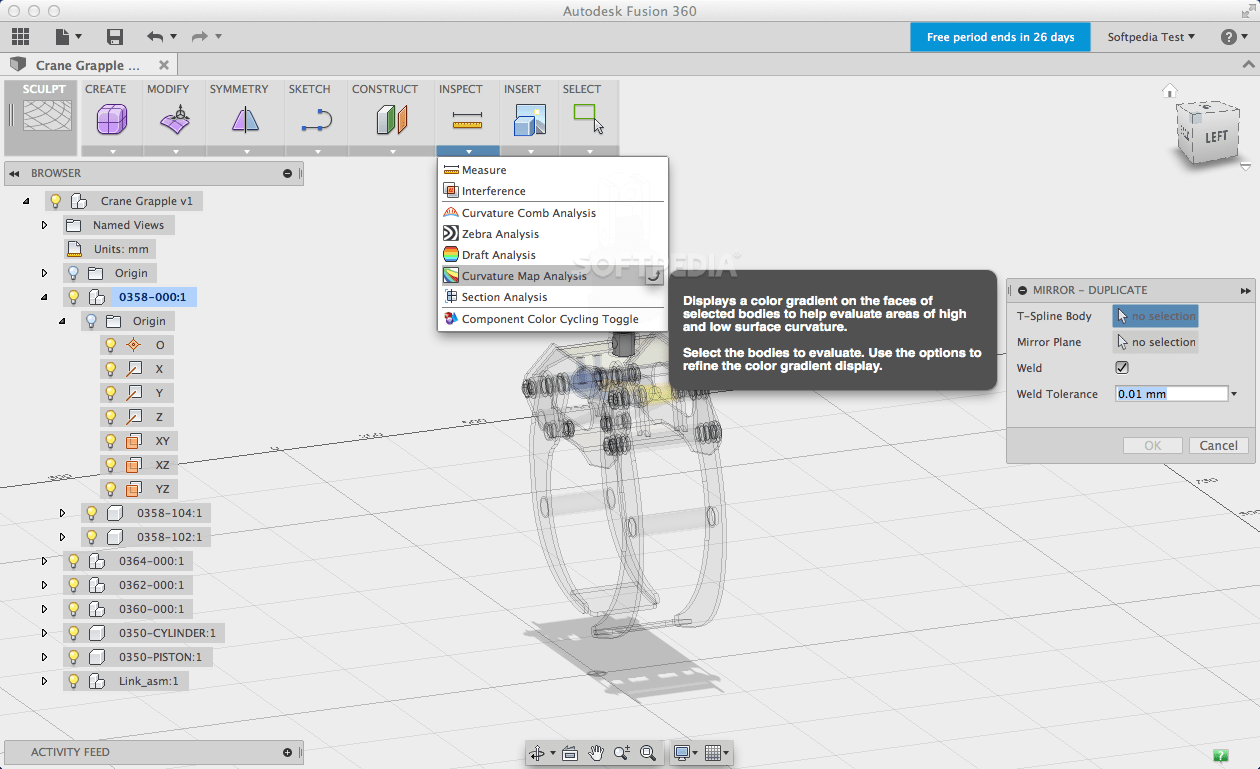
Task: Choose Section Analysis menu entry
Action: pyautogui.click(x=553, y=297)
